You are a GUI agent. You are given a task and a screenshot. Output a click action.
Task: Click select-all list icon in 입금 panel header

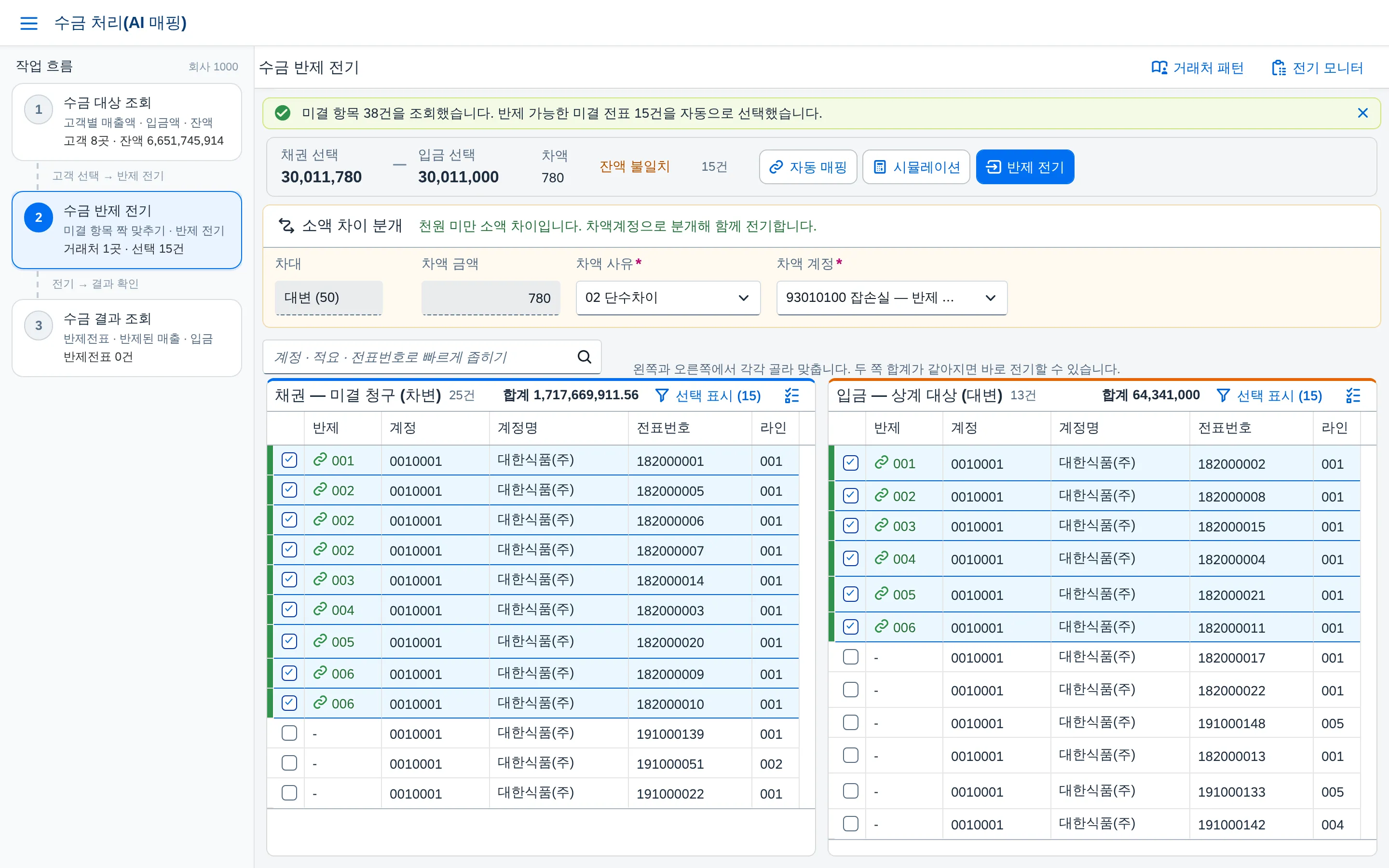1353,395
